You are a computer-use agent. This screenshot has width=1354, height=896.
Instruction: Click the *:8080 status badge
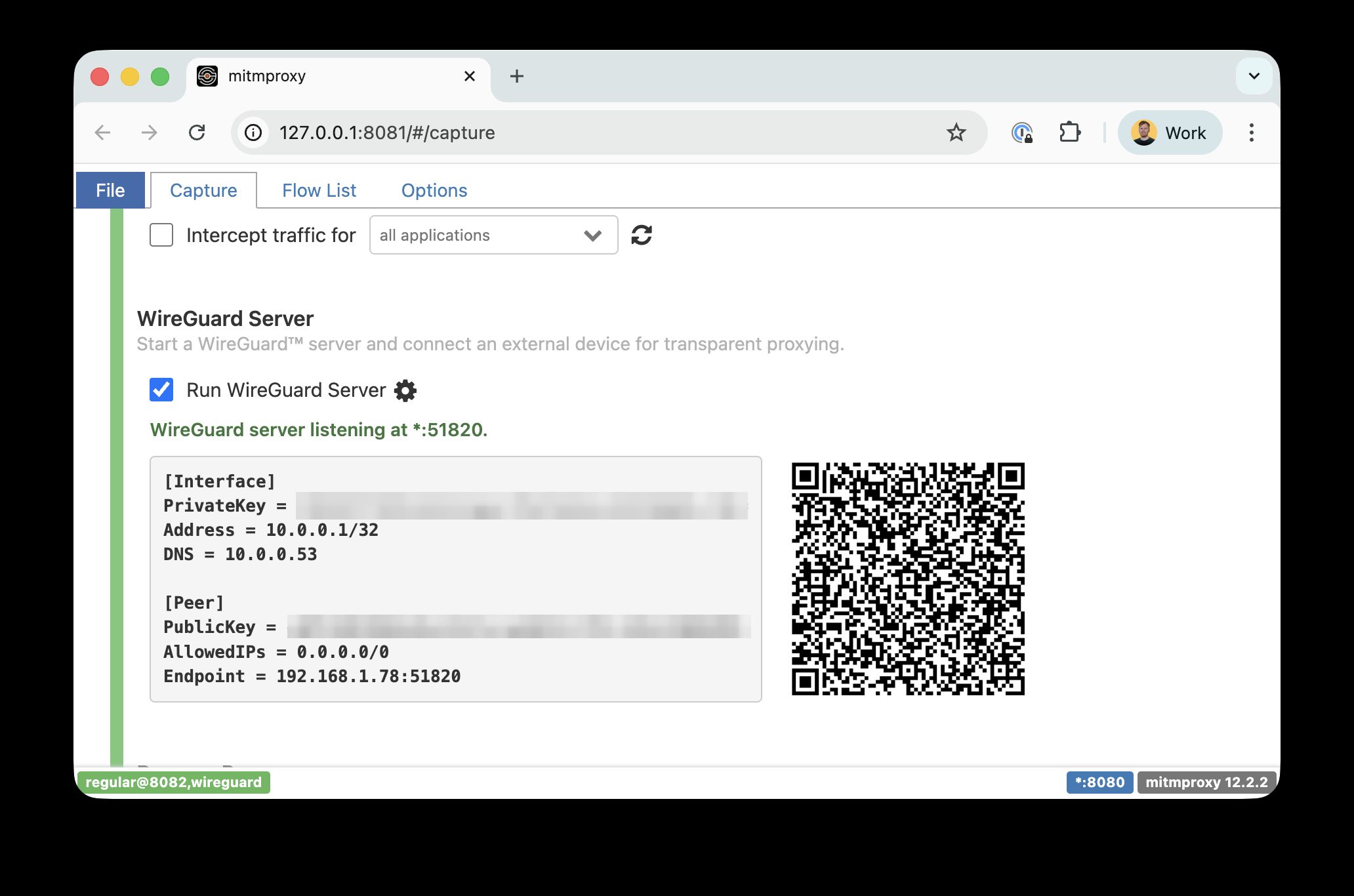[1099, 782]
